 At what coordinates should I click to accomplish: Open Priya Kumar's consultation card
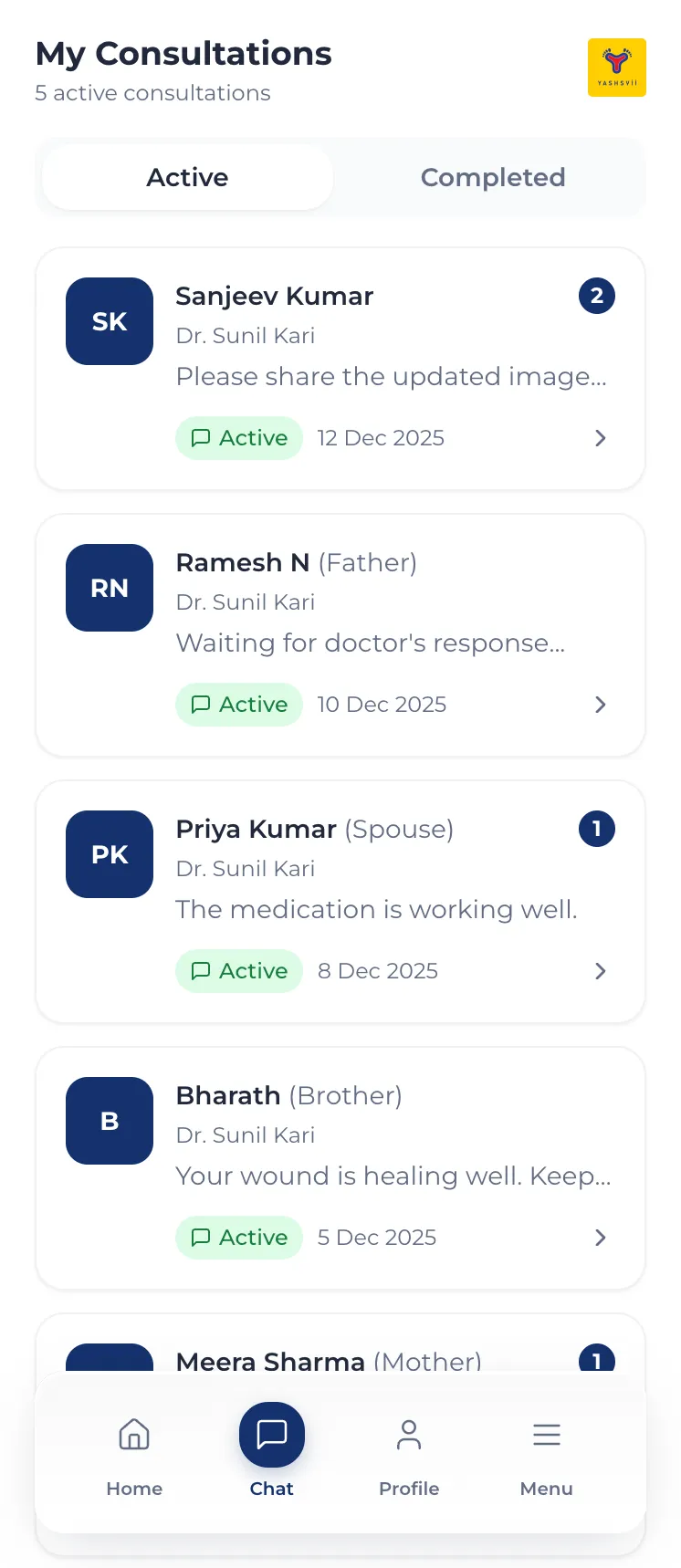pyautogui.click(x=340, y=901)
